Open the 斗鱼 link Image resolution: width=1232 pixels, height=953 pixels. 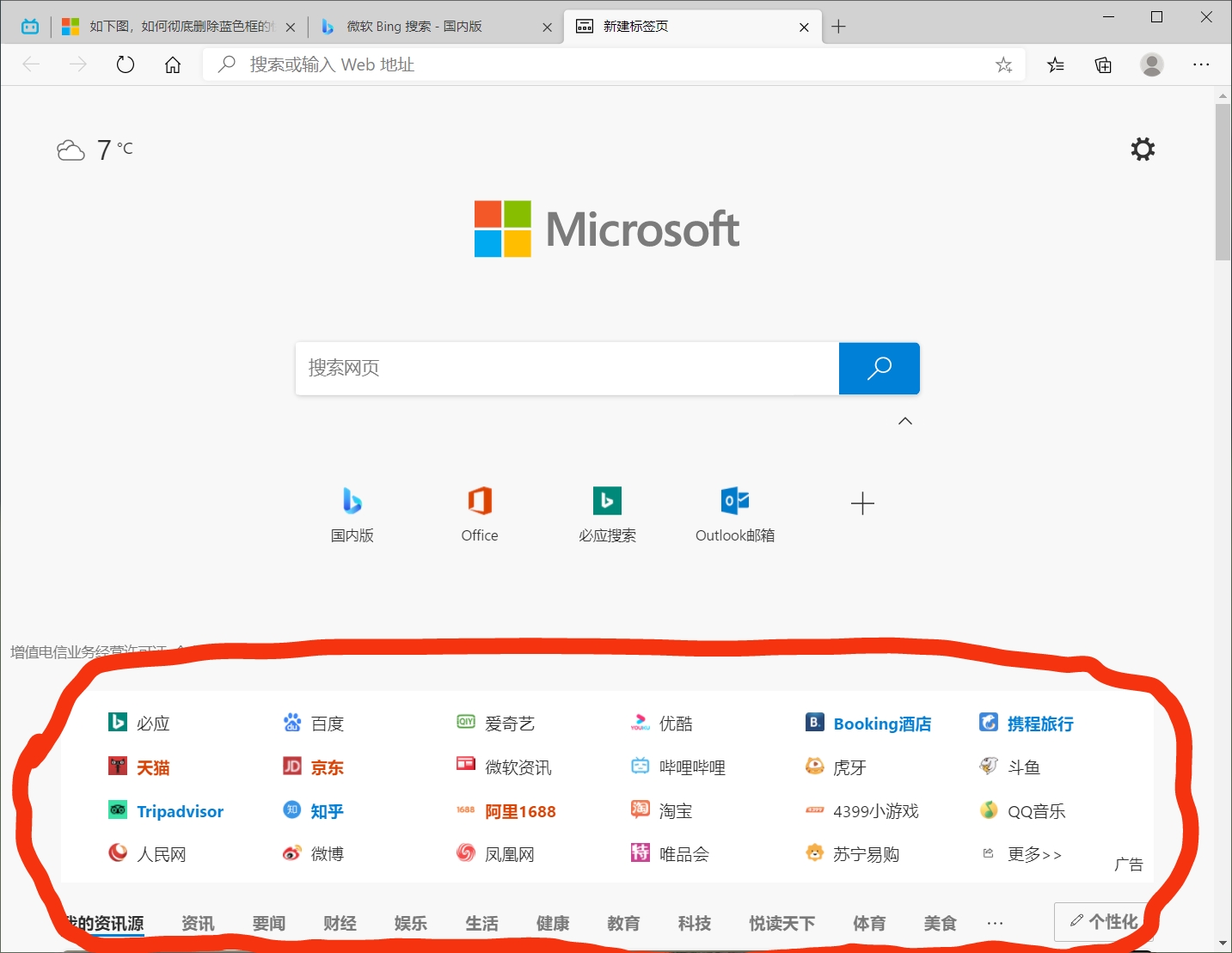click(1010, 767)
